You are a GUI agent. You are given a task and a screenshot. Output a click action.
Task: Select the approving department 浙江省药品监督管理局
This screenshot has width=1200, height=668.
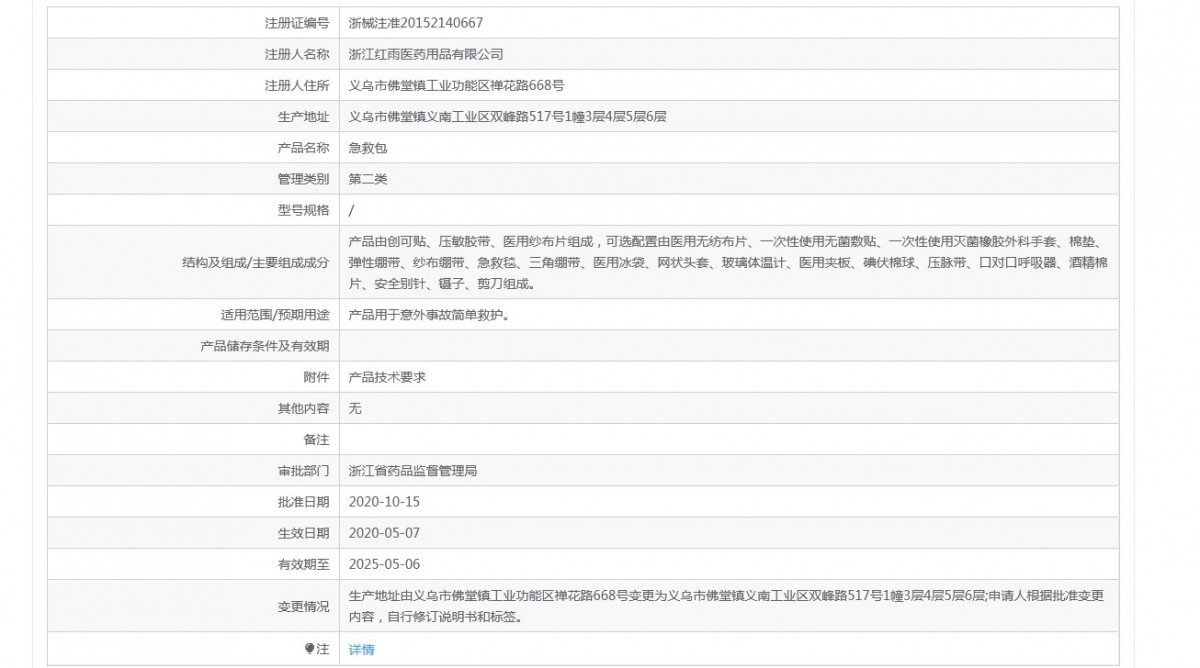pos(412,470)
